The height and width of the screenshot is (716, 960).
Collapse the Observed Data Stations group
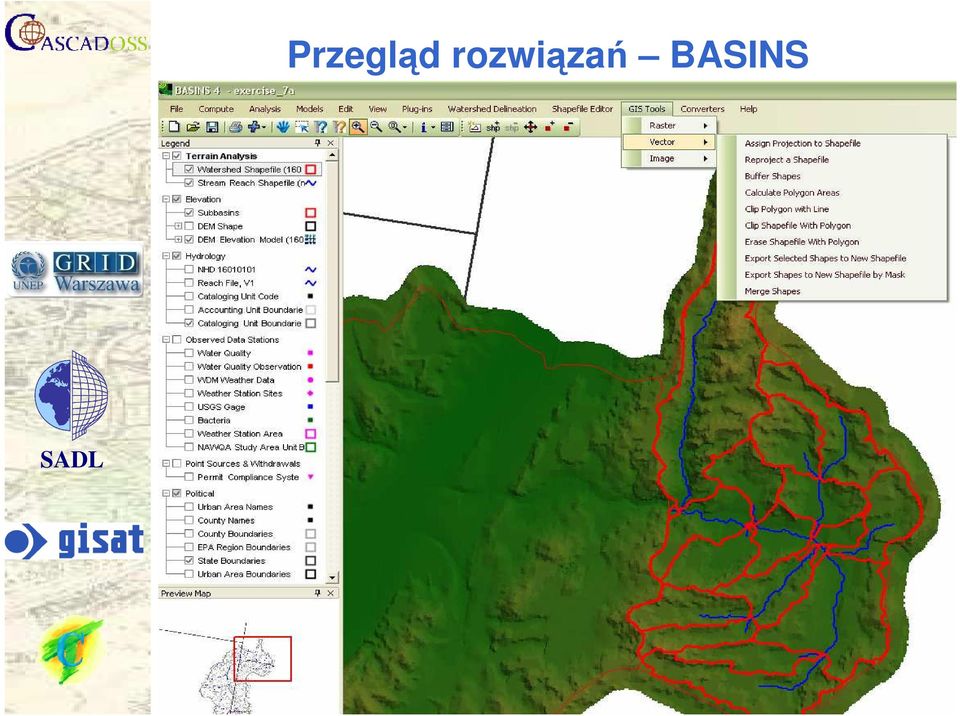pyautogui.click(x=166, y=339)
